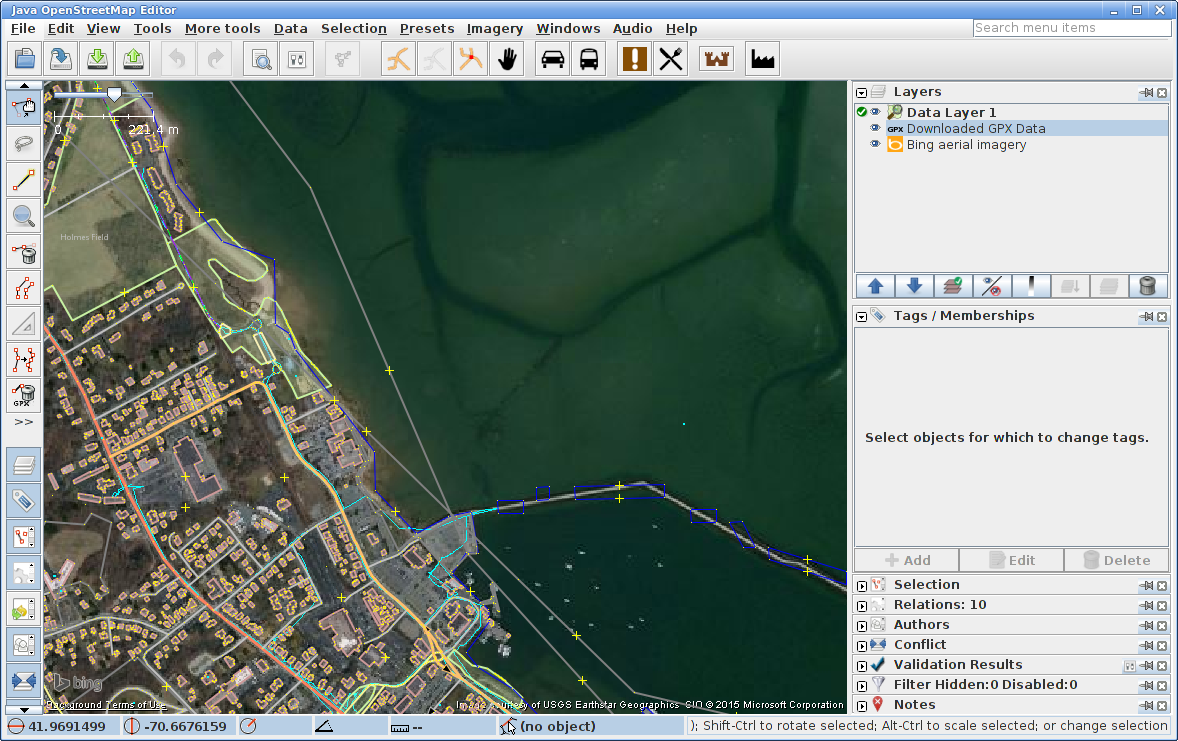The height and width of the screenshot is (741, 1178).
Task: Toggle visibility of Bing aerial imagery layer
Action: [x=875, y=145]
